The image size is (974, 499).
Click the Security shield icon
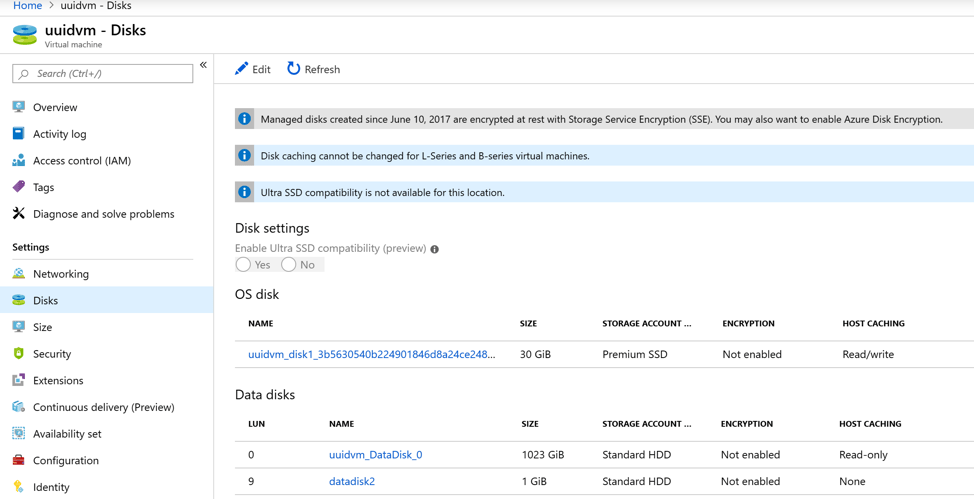click(x=19, y=354)
